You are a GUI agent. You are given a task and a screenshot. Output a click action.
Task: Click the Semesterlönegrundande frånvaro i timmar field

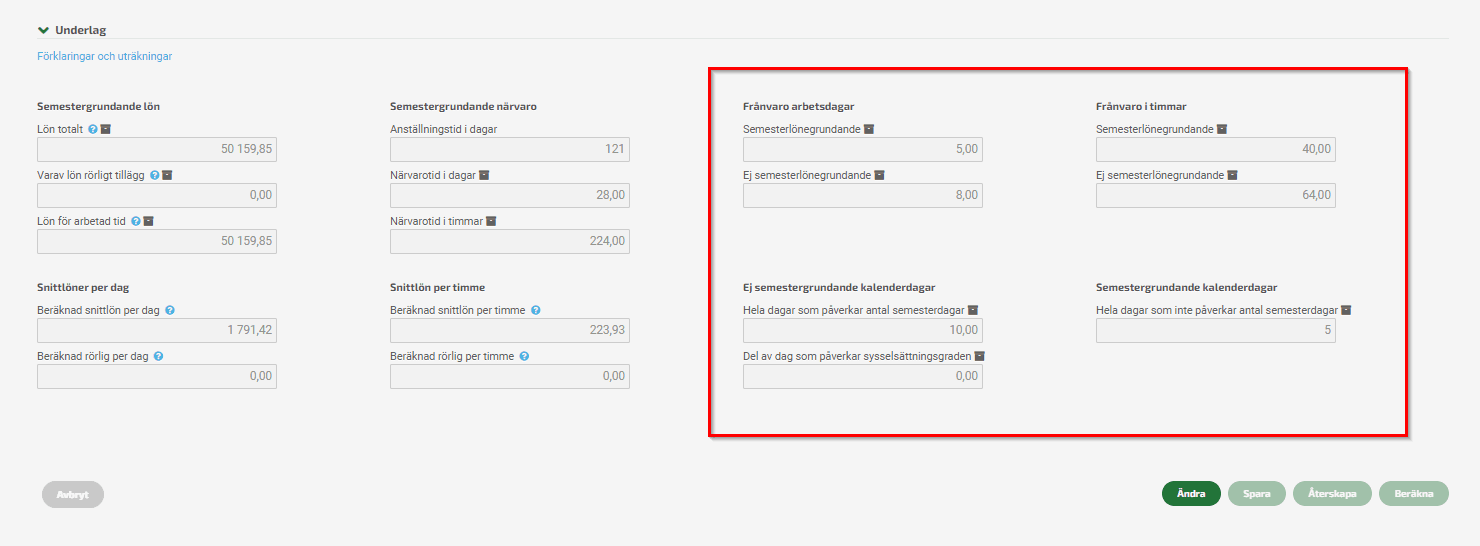pyautogui.click(x=1216, y=150)
